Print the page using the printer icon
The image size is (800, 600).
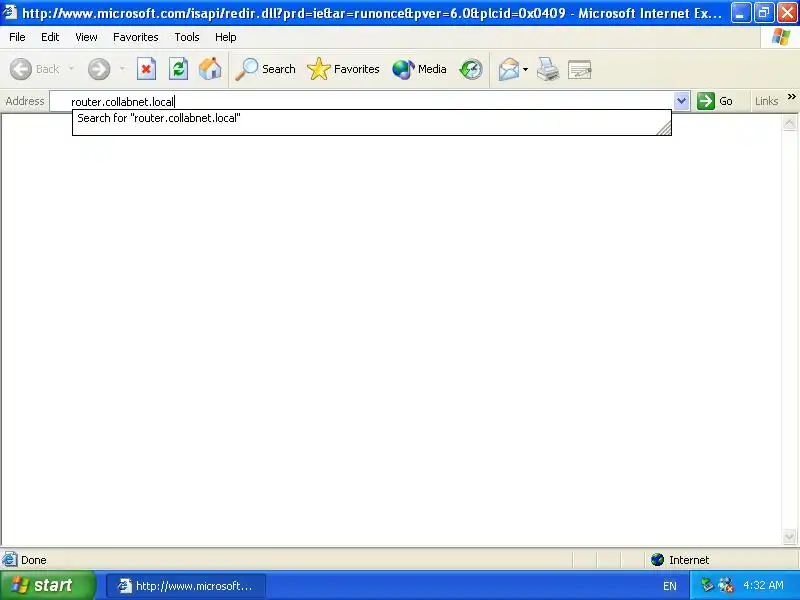point(548,69)
